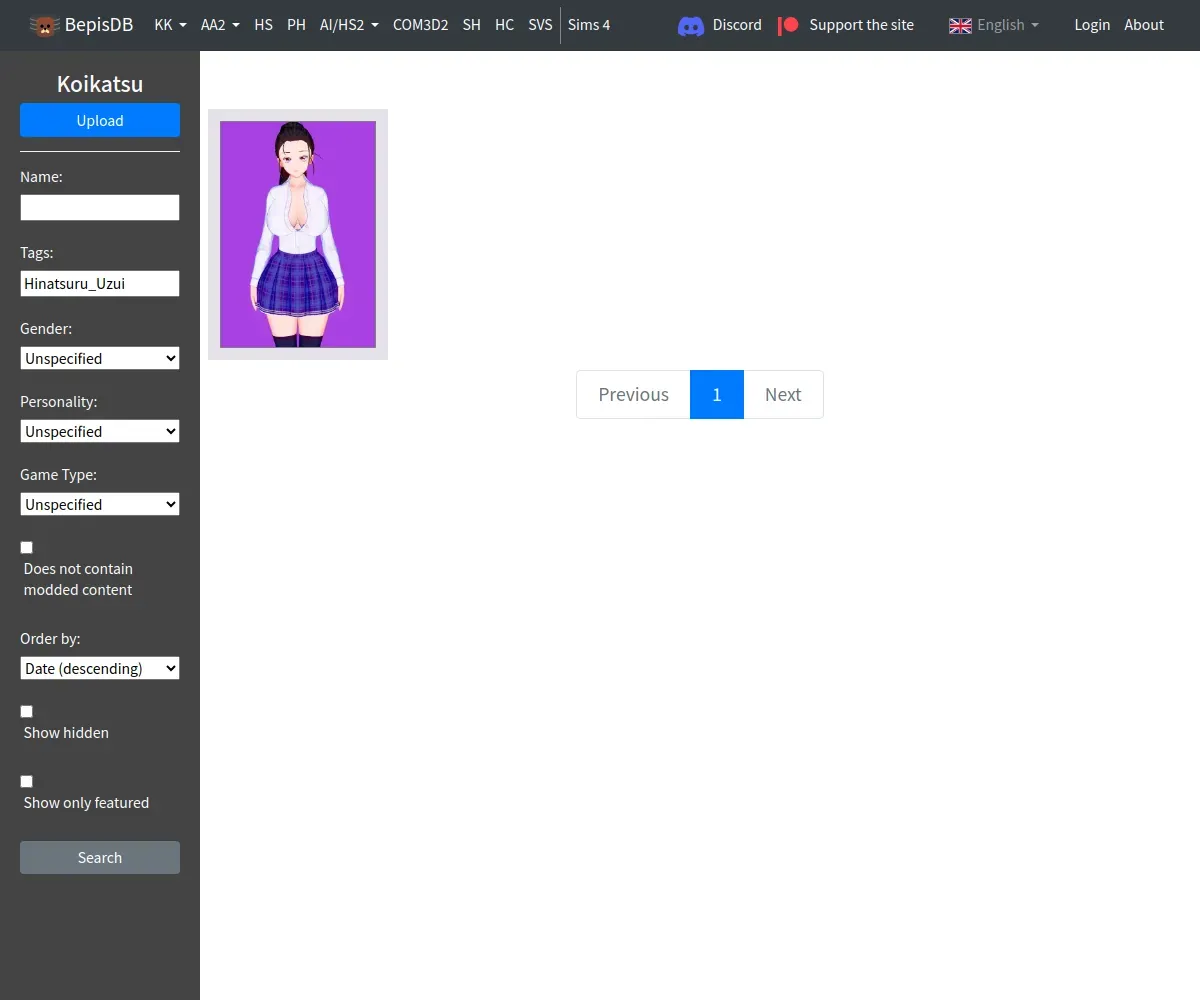Open the Order by dropdown
Viewport: 1200px width, 1000px height.
[100, 668]
